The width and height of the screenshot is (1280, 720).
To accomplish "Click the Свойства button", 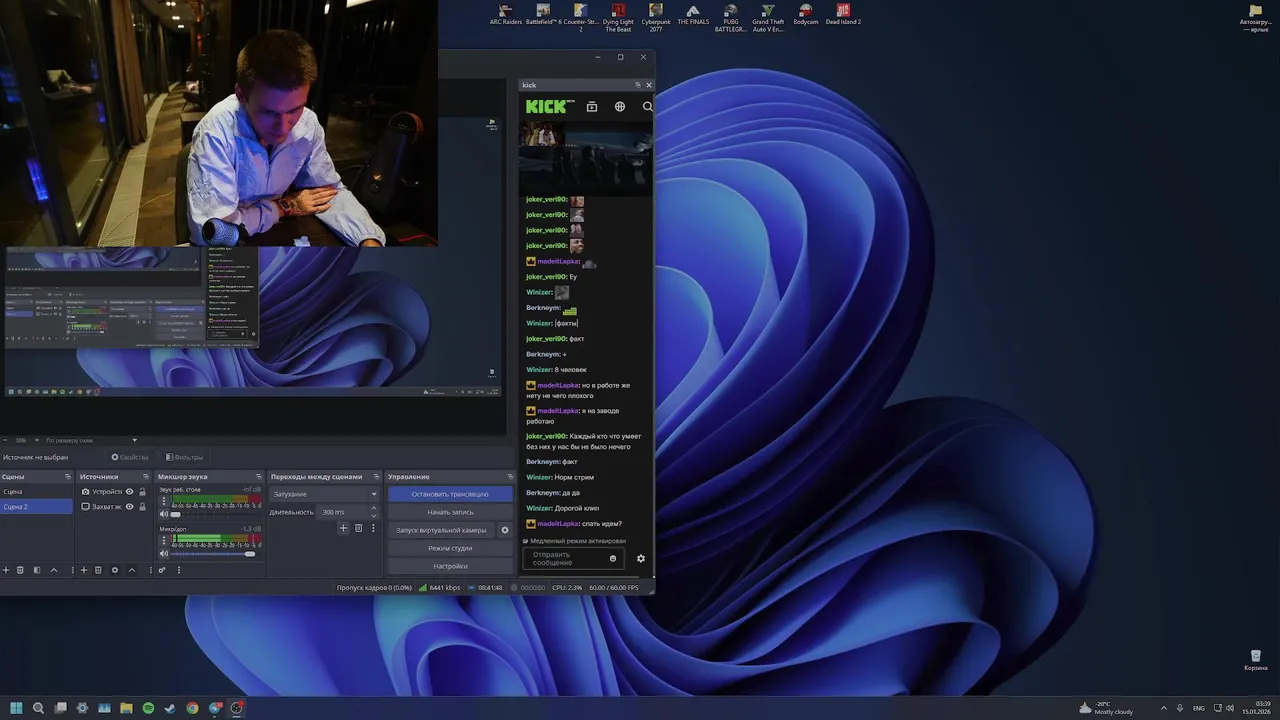I will [129, 457].
